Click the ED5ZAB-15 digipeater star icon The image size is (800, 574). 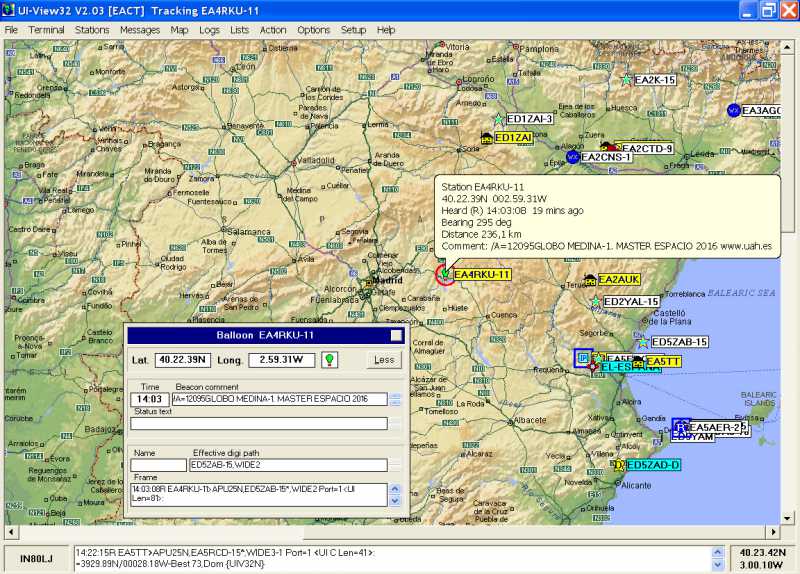pos(642,342)
